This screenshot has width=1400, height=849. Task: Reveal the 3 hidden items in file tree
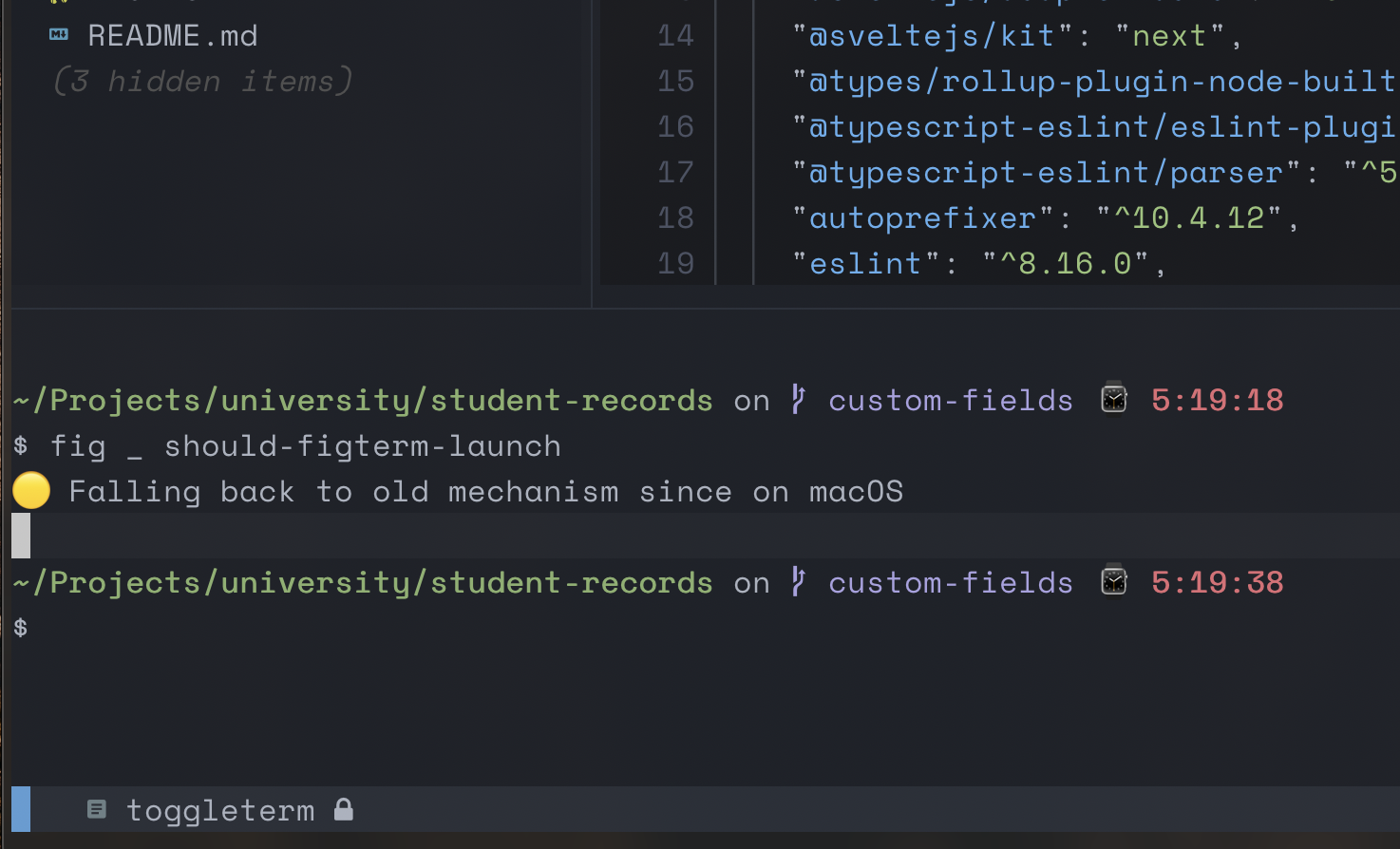201,81
